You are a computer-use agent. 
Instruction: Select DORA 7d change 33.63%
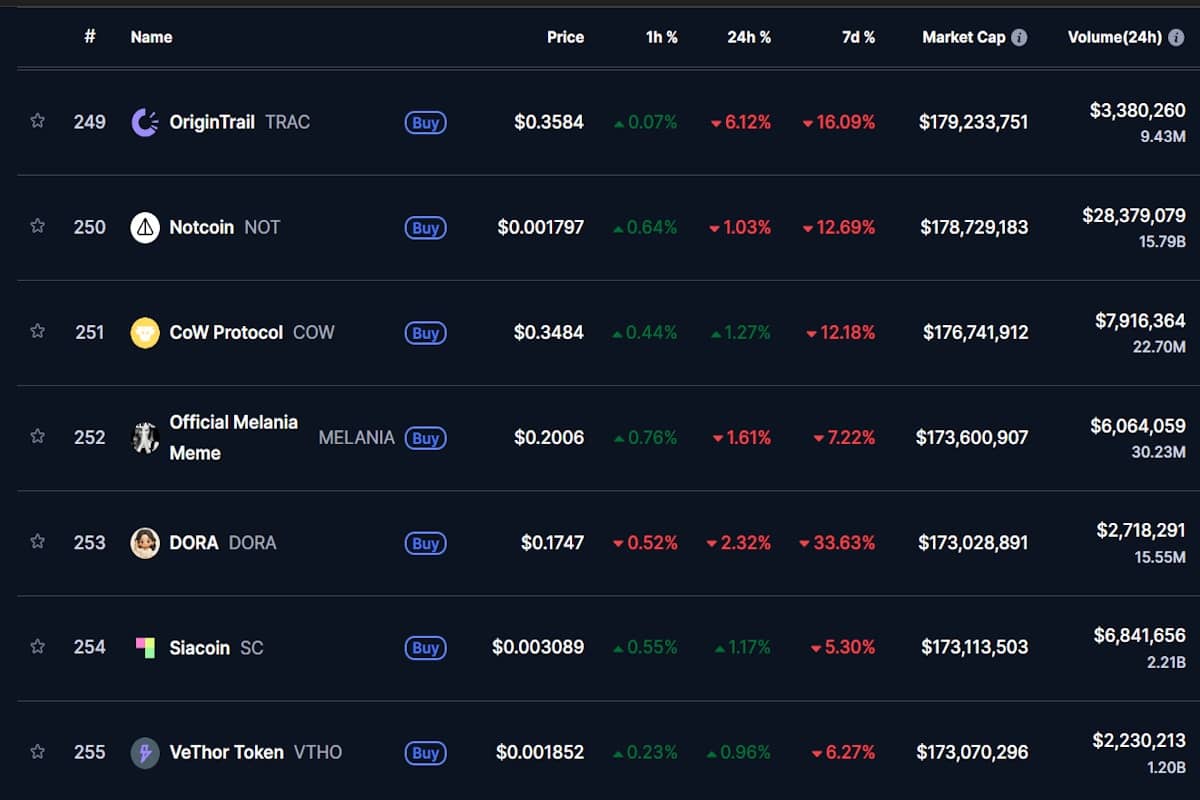(838, 542)
